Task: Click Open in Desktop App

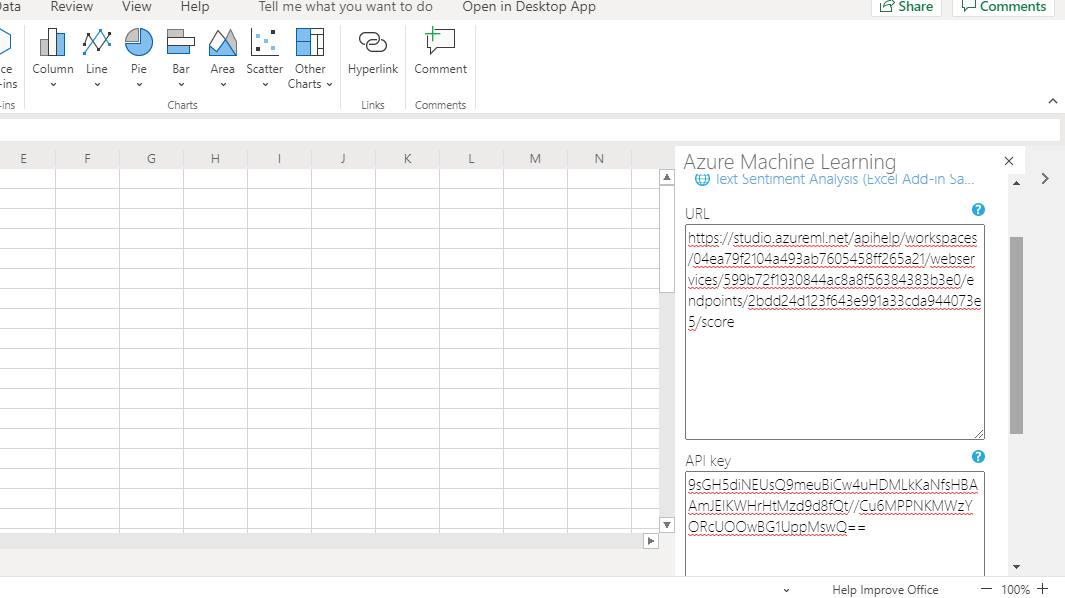Action: pyautogui.click(x=529, y=7)
